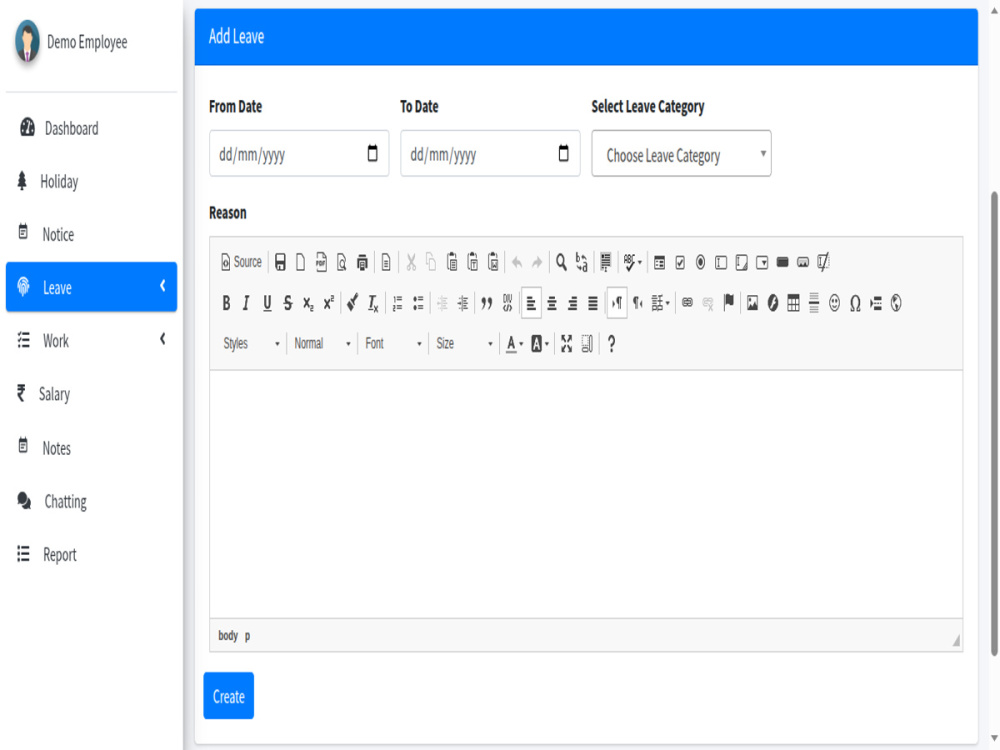Select Center alignment option
This screenshot has width=1000, height=750.
552,304
